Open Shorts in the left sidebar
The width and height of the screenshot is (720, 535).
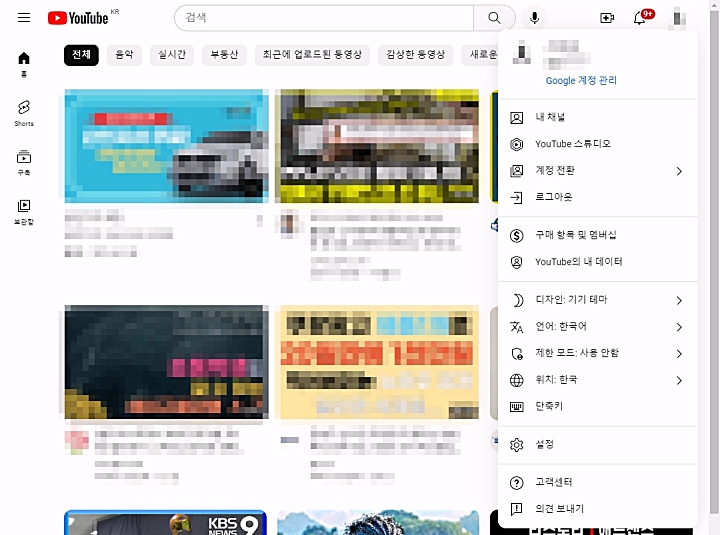coord(24,113)
